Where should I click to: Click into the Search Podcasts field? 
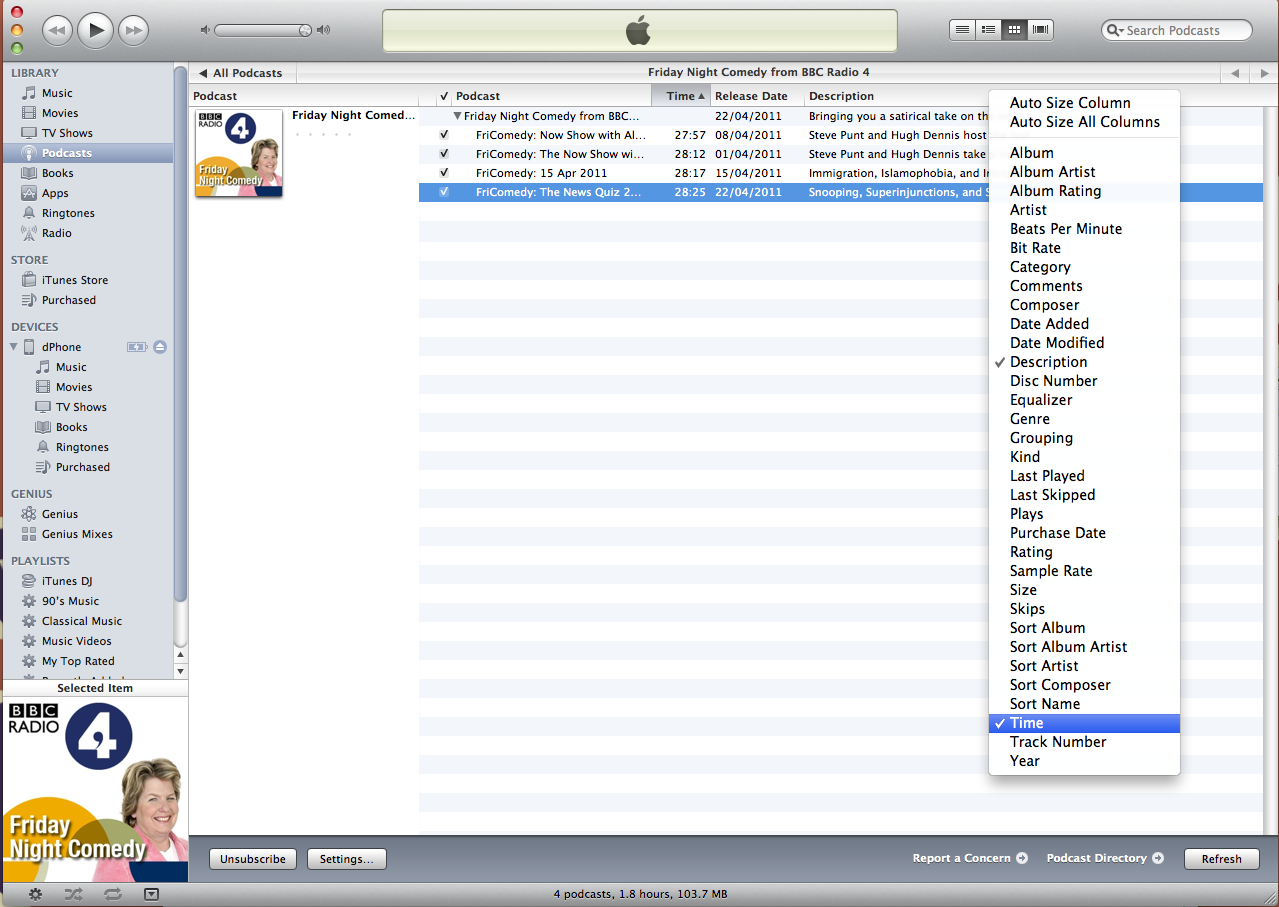click(1177, 30)
